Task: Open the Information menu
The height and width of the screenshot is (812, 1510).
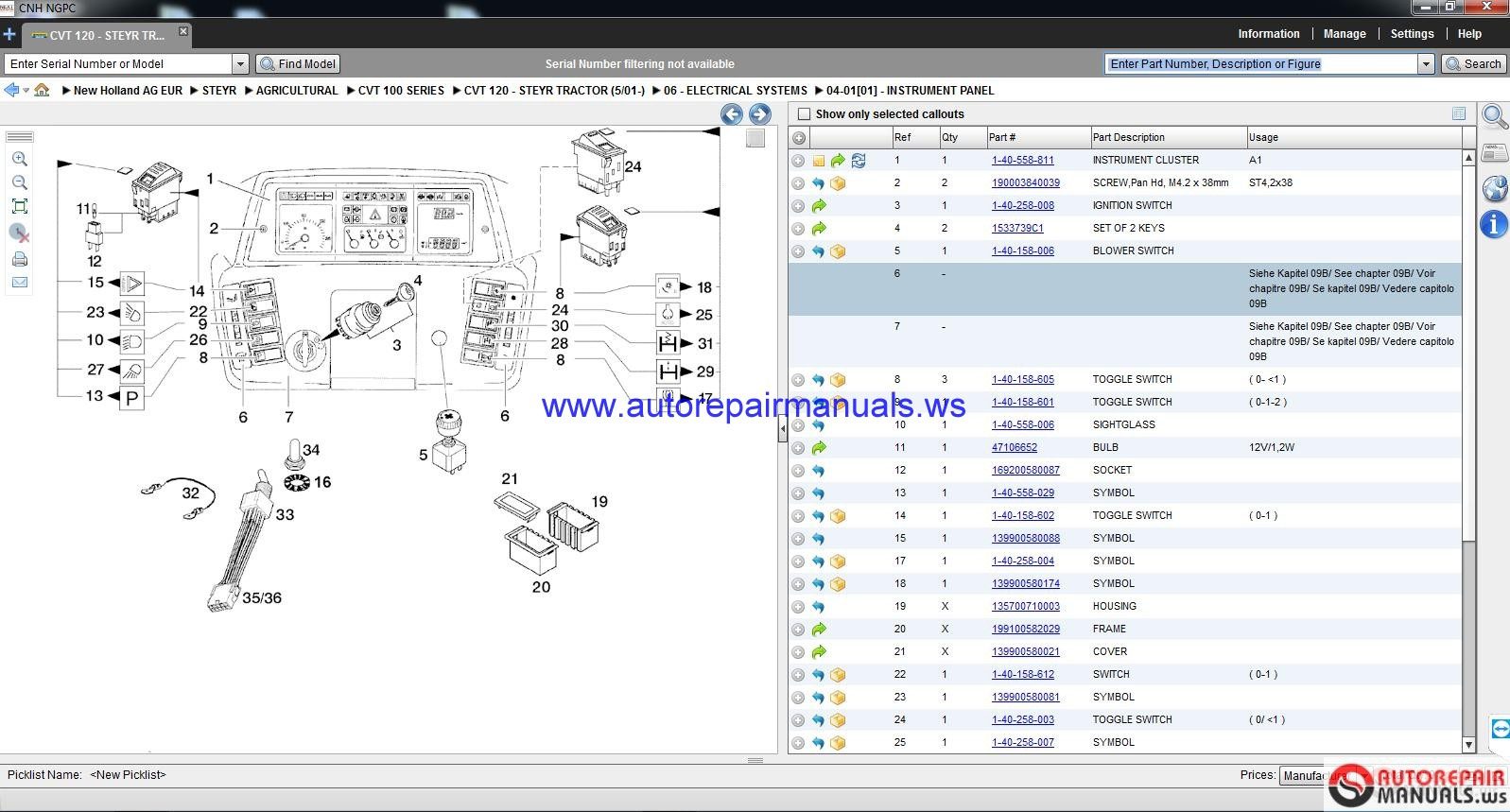Action: coord(1269,34)
